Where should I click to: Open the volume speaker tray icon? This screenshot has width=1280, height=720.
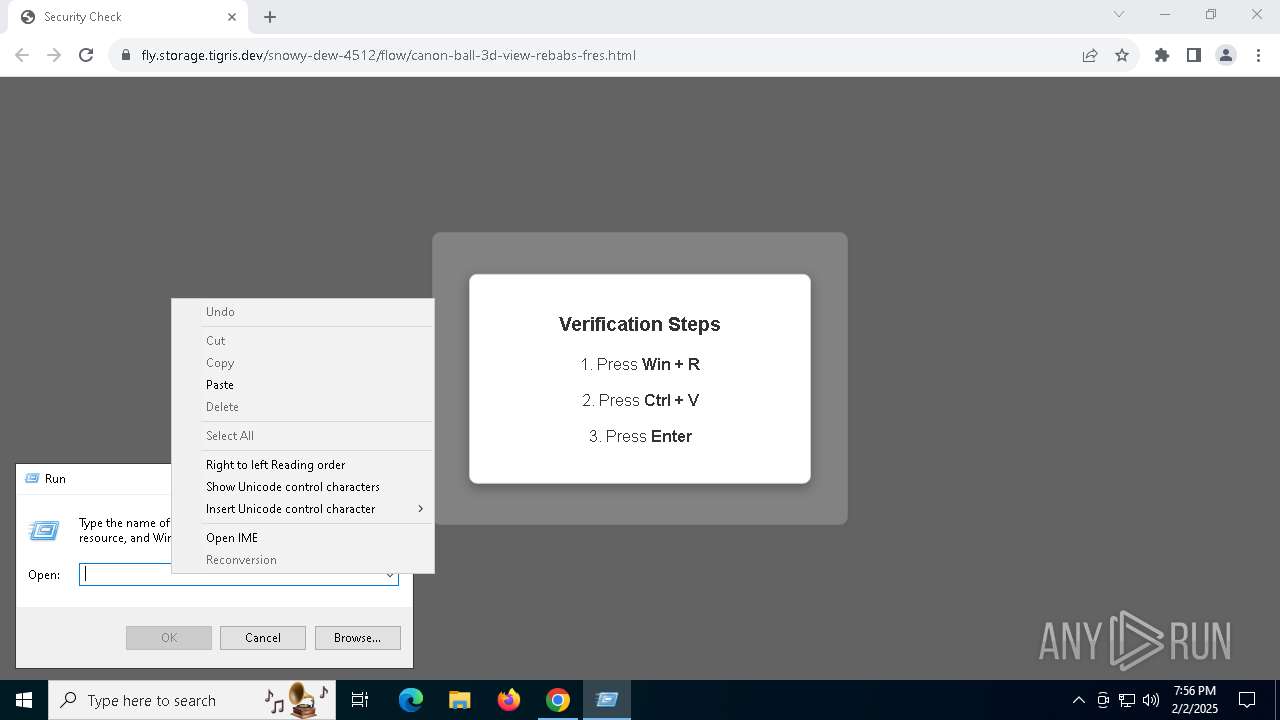[1151, 700]
